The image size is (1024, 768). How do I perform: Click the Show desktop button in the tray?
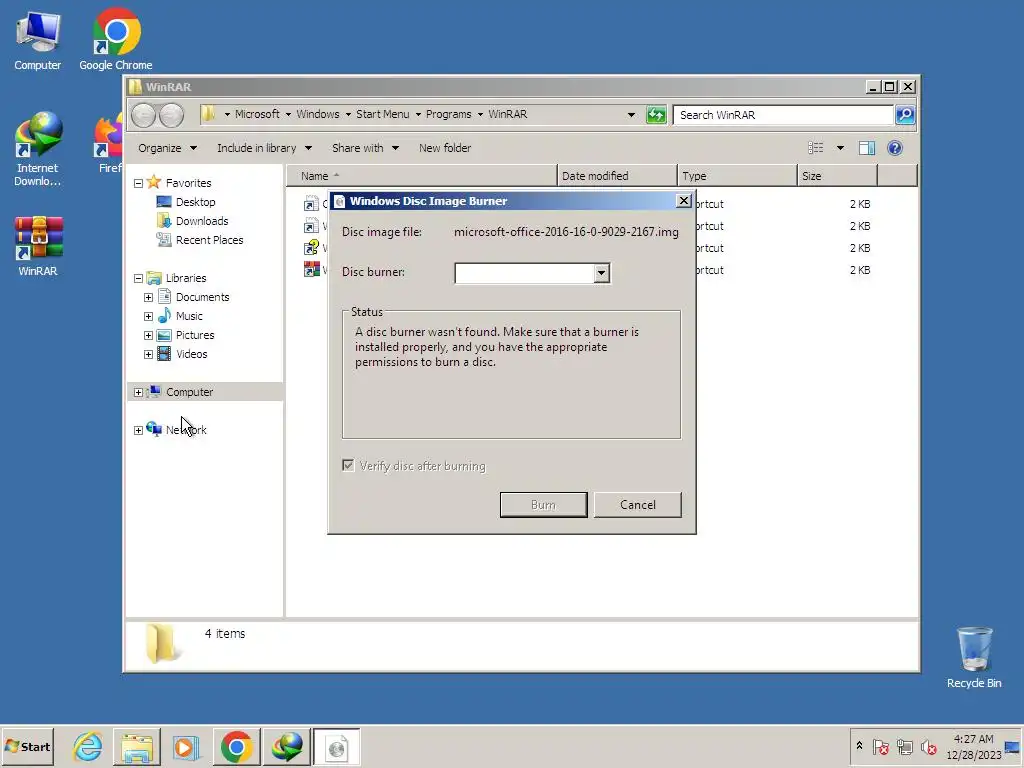[x=1013, y=746]
